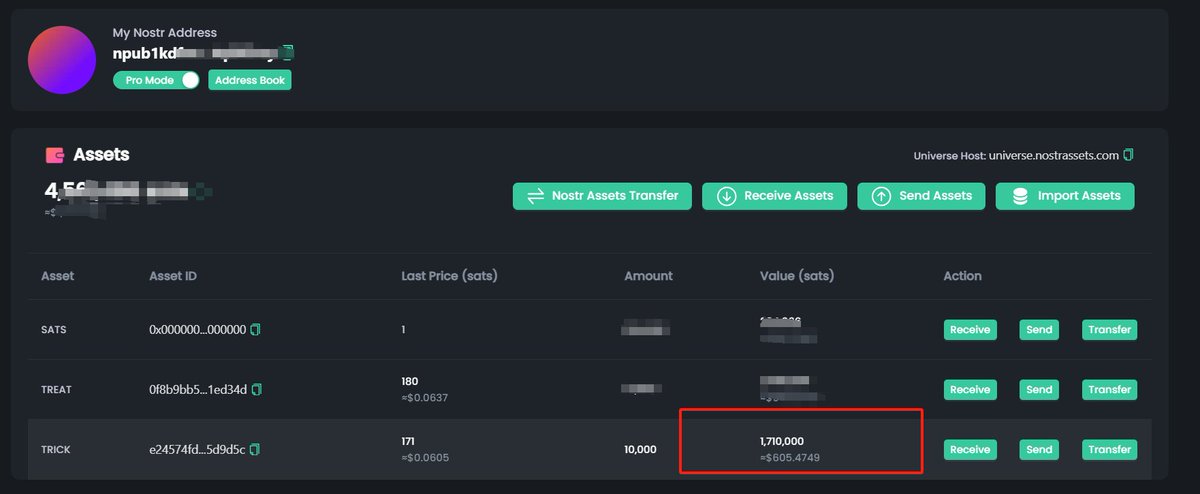Image resolution: width=1200 pixels, height=494 pixels.
Task: Send SATS asset
Action: (1039, 329)
